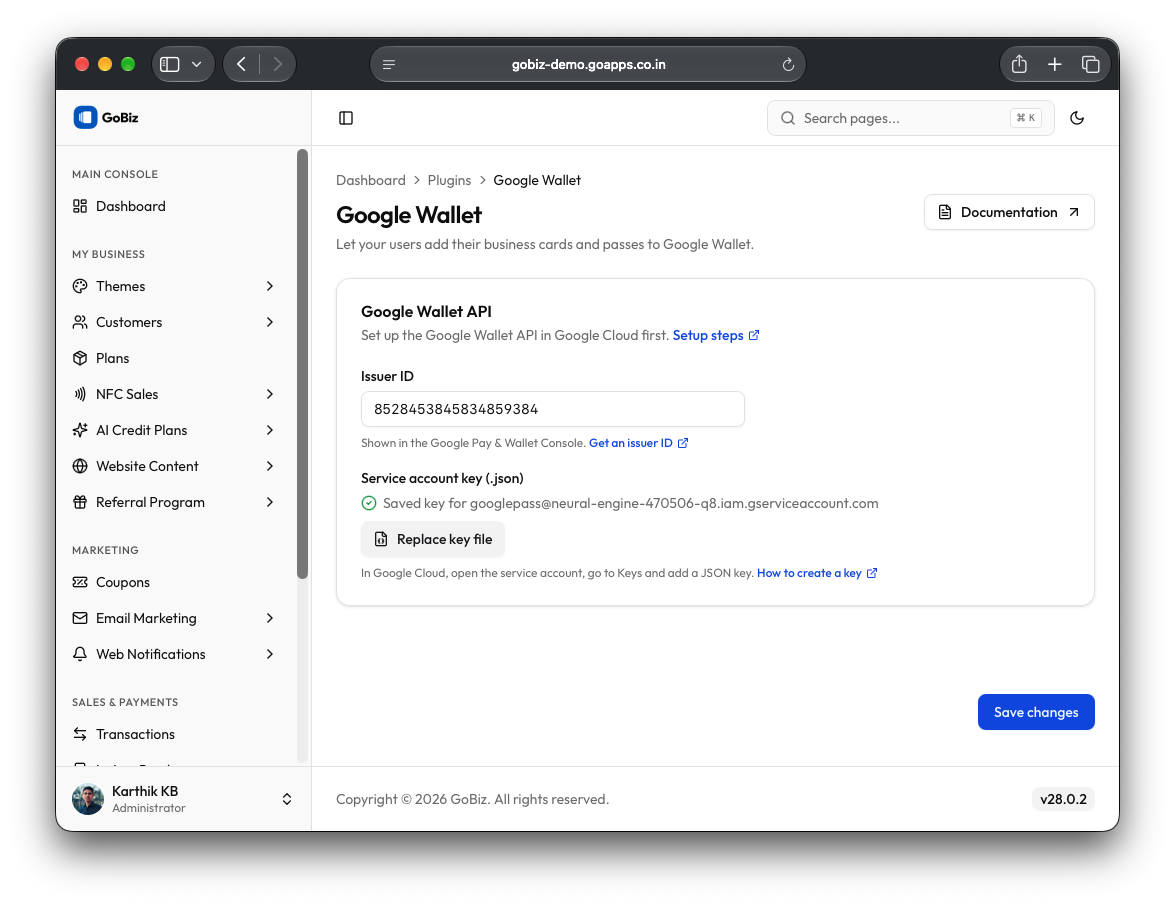Click the Website Content globe icon

80,466
